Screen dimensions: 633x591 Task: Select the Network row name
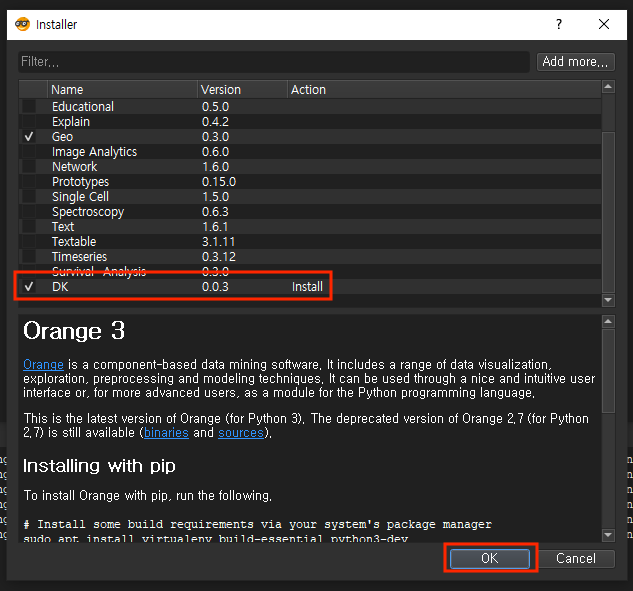75,166
